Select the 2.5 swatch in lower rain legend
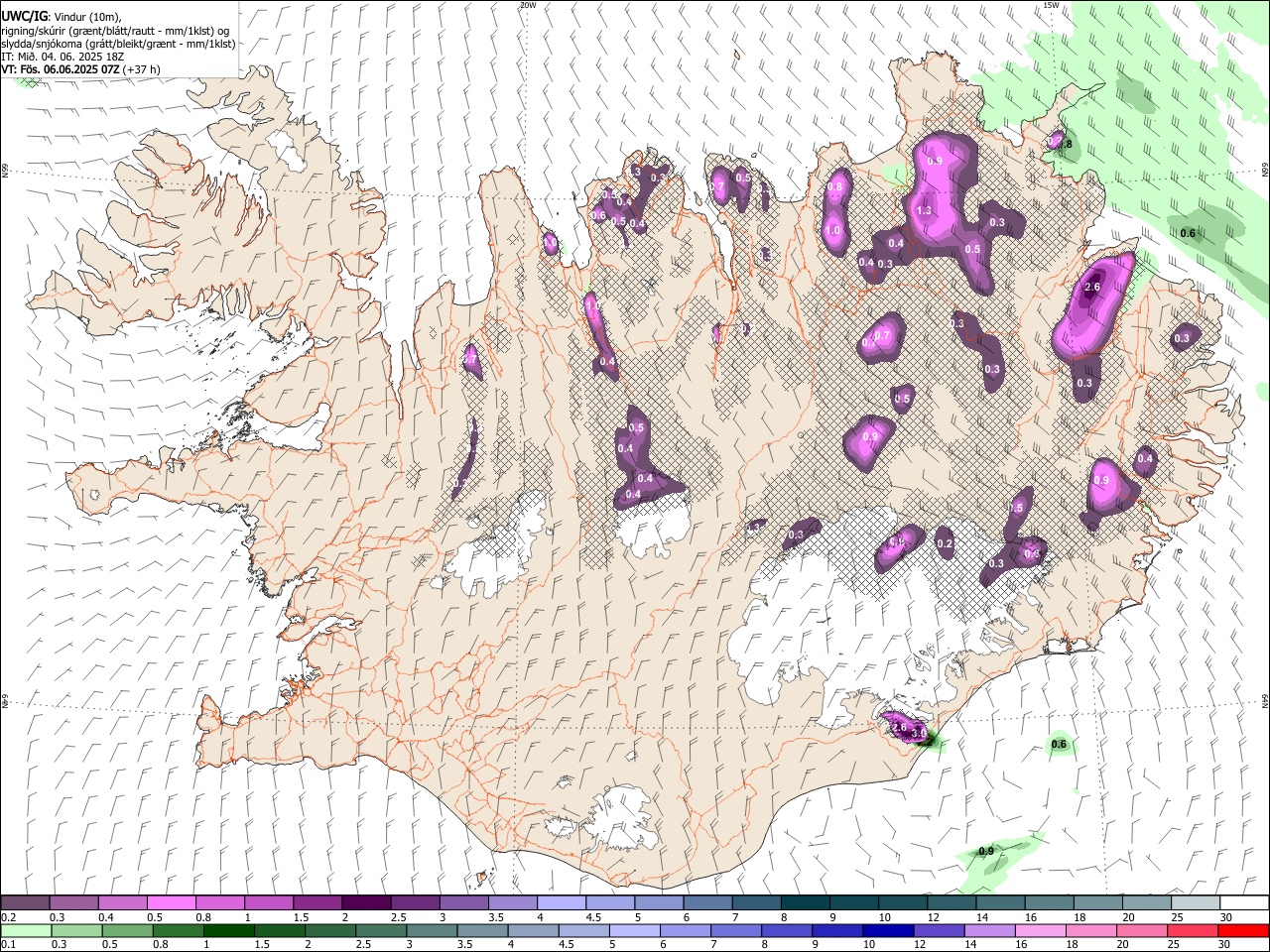 pyautogui.click(x=381, y=931)
